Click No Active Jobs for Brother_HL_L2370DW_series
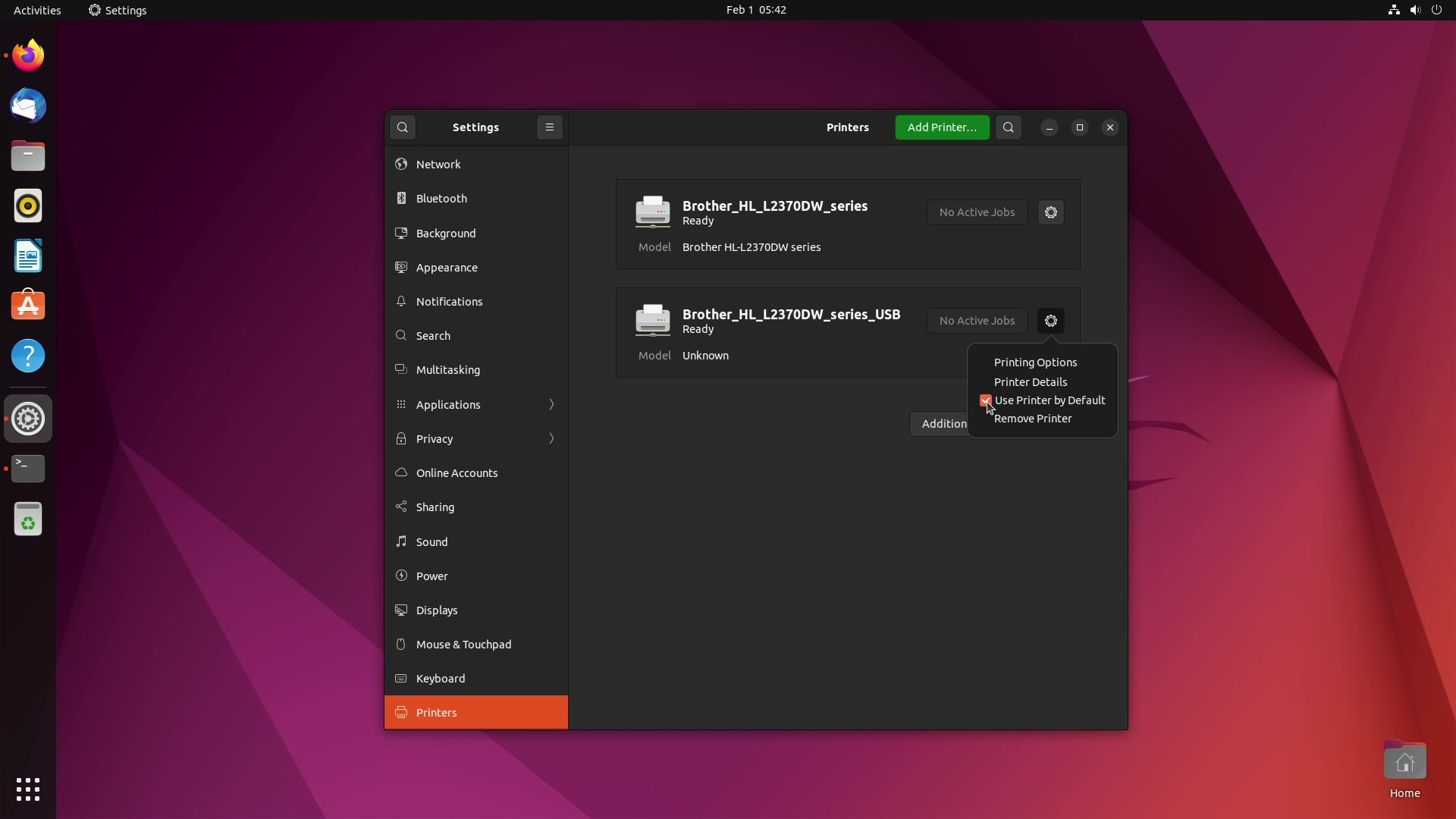The image size is (1456, 819). [x=977, y=212]
